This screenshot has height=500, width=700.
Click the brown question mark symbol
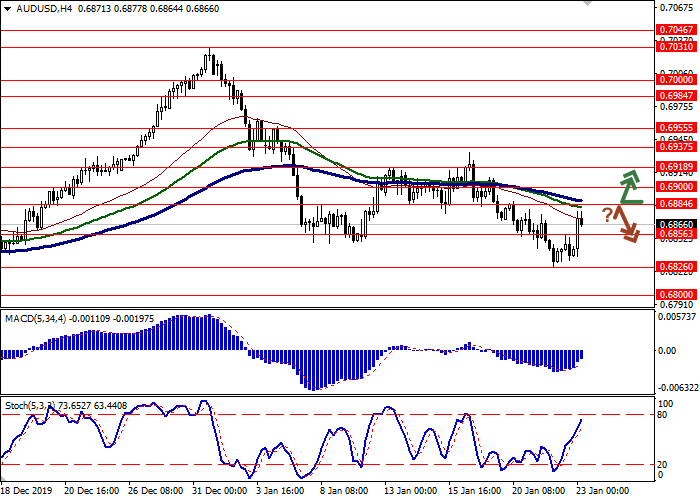point(607,214)
